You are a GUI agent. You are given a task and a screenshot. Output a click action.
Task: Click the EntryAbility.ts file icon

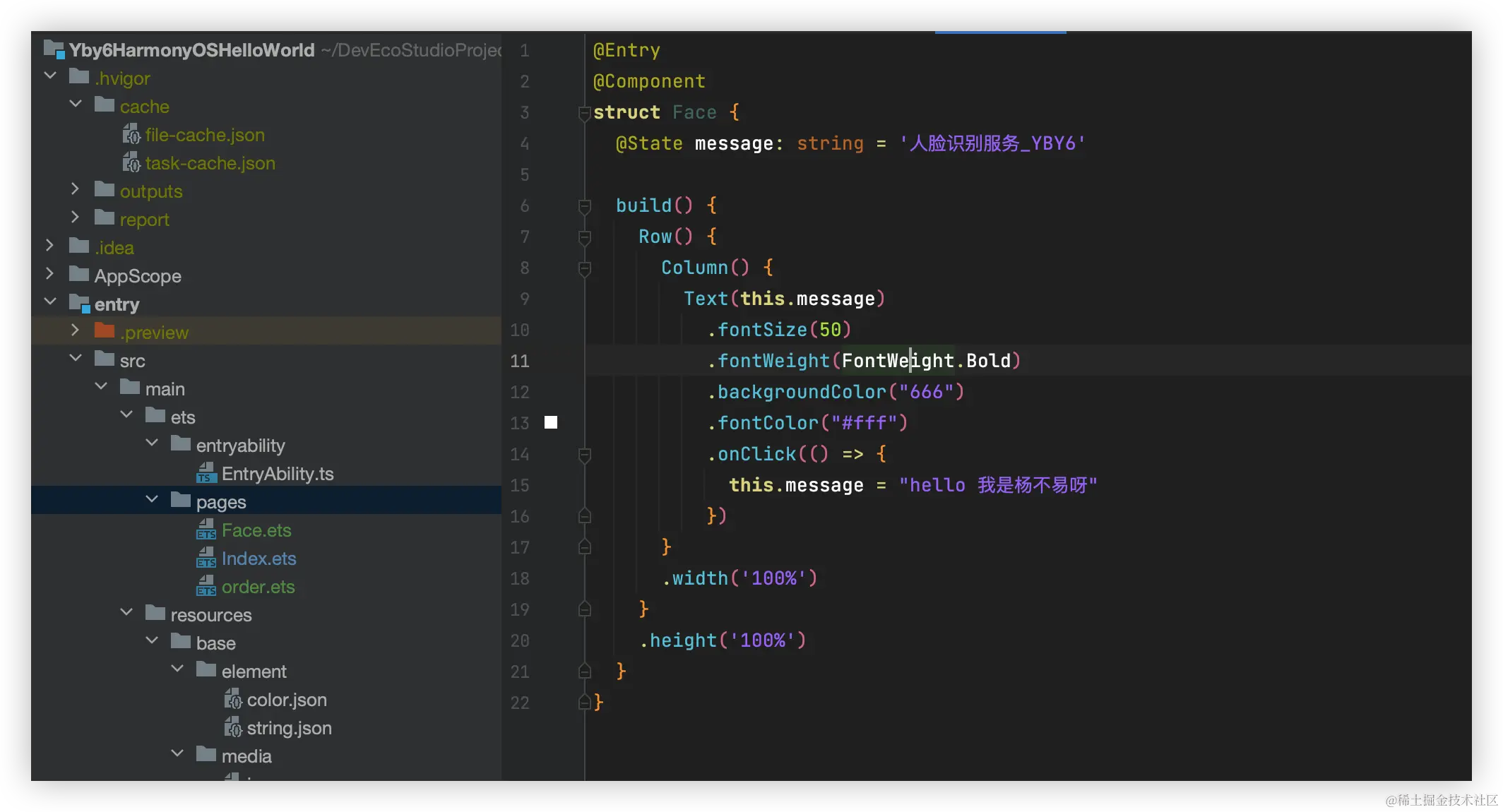(206, 473)
